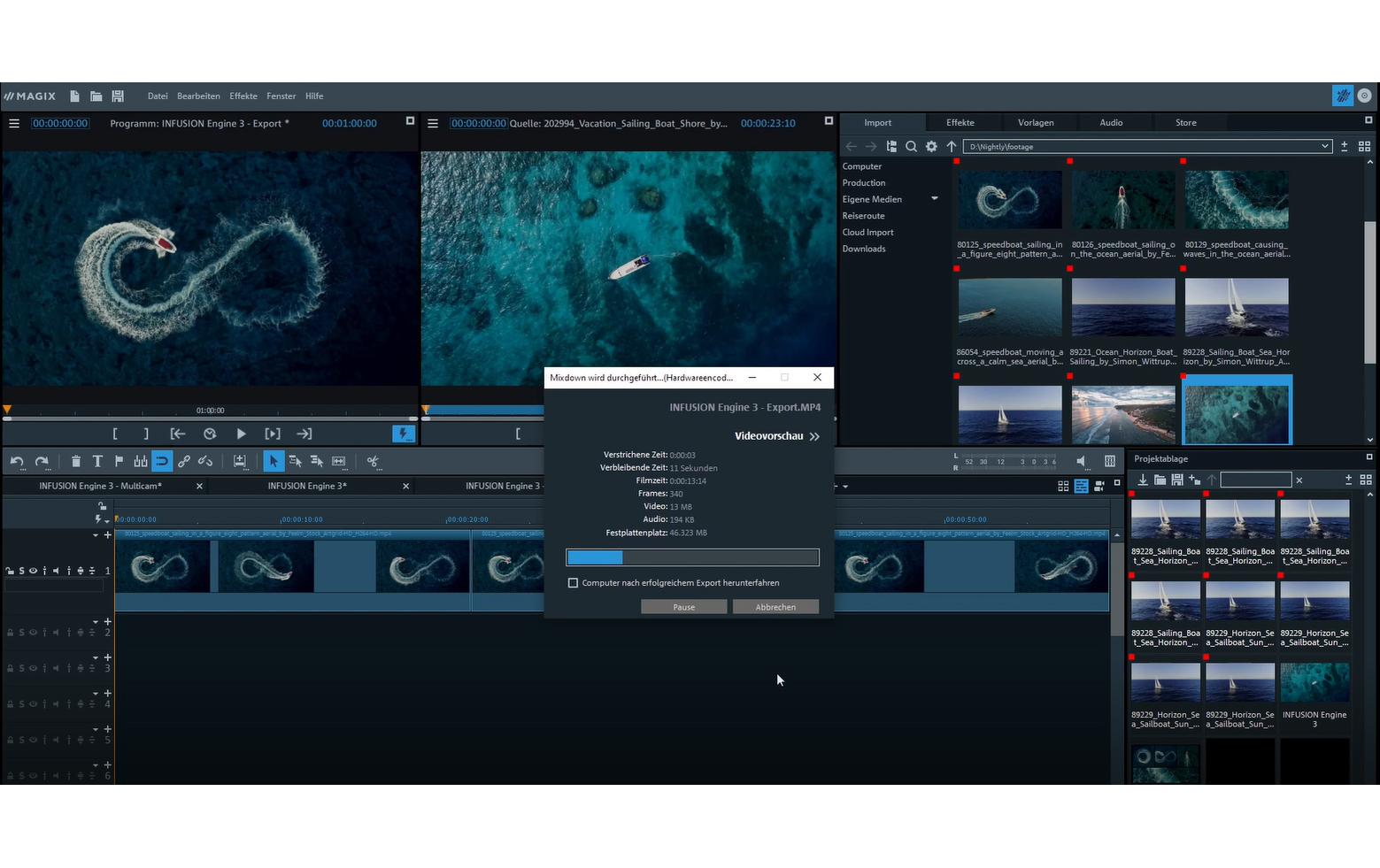Screen dimensions: 1380x868
Task: Click the search icon in Import panel
Action: tap(911, 147)
